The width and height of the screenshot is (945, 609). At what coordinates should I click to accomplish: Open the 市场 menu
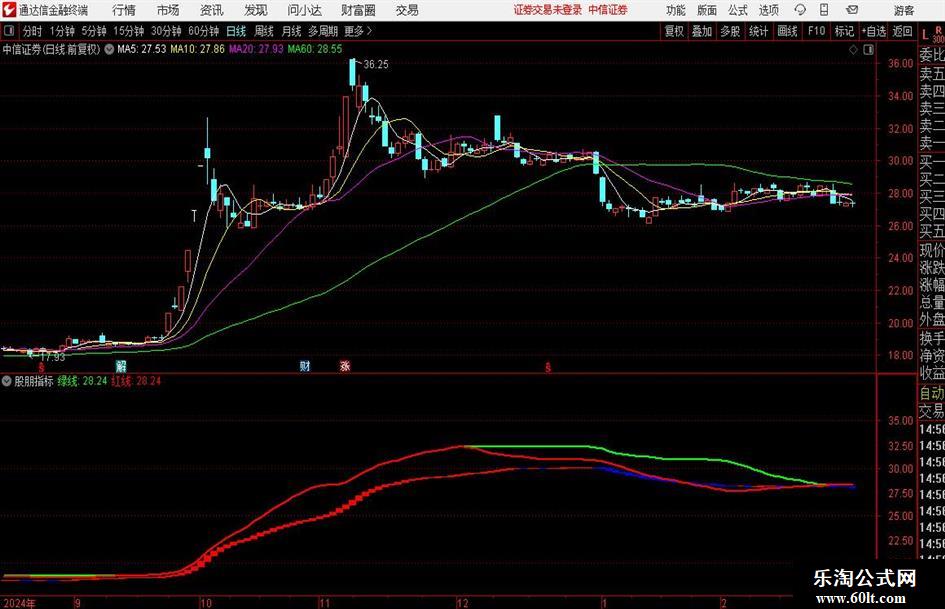[x=168, y=10]
